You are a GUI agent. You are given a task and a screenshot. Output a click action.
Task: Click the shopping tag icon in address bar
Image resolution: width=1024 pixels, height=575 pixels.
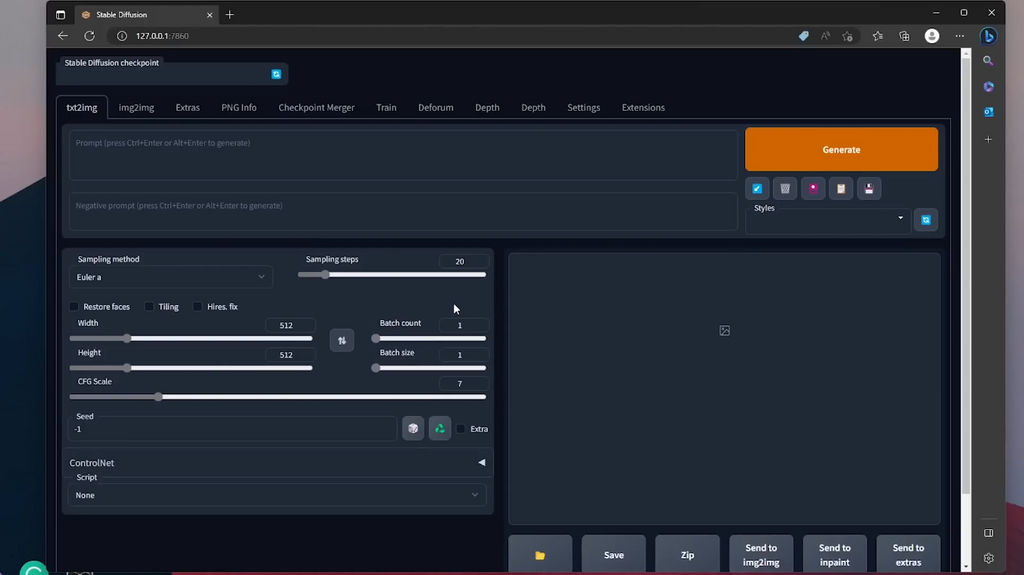(804, 36)
